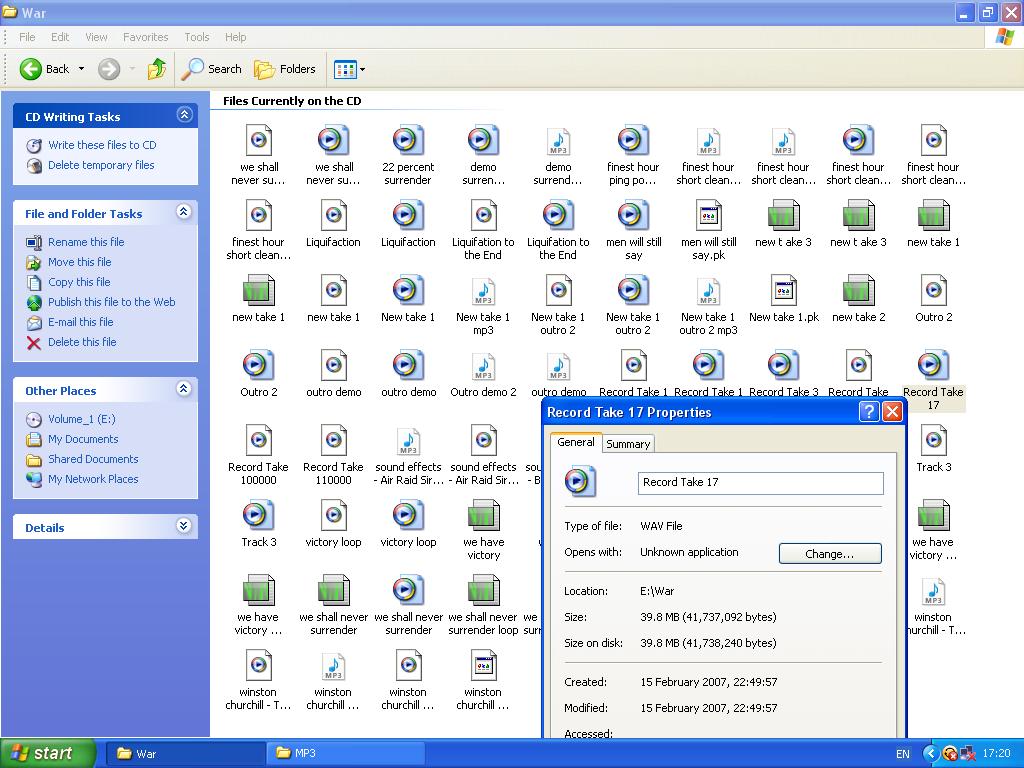Open the Favorites menu
1024x768 pixels.
coord(145,37)
